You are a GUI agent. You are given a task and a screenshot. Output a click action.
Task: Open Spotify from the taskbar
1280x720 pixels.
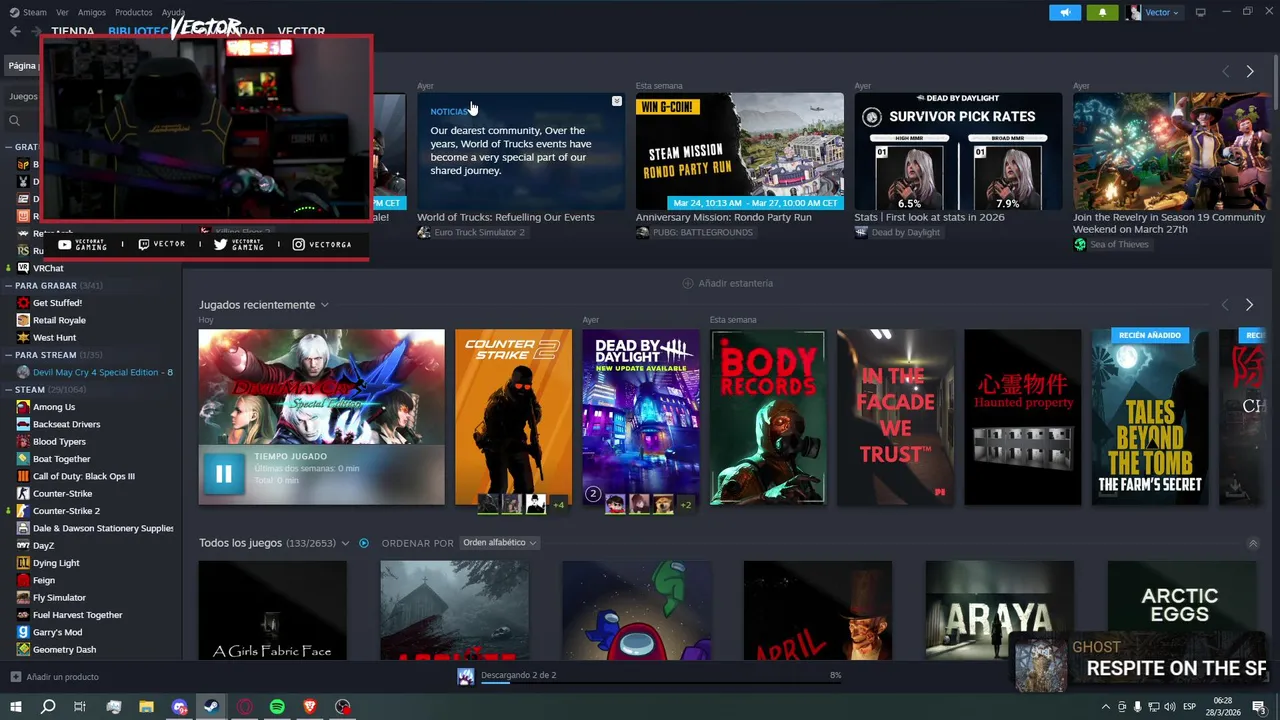pyautogui.click(x=276, y=707)
